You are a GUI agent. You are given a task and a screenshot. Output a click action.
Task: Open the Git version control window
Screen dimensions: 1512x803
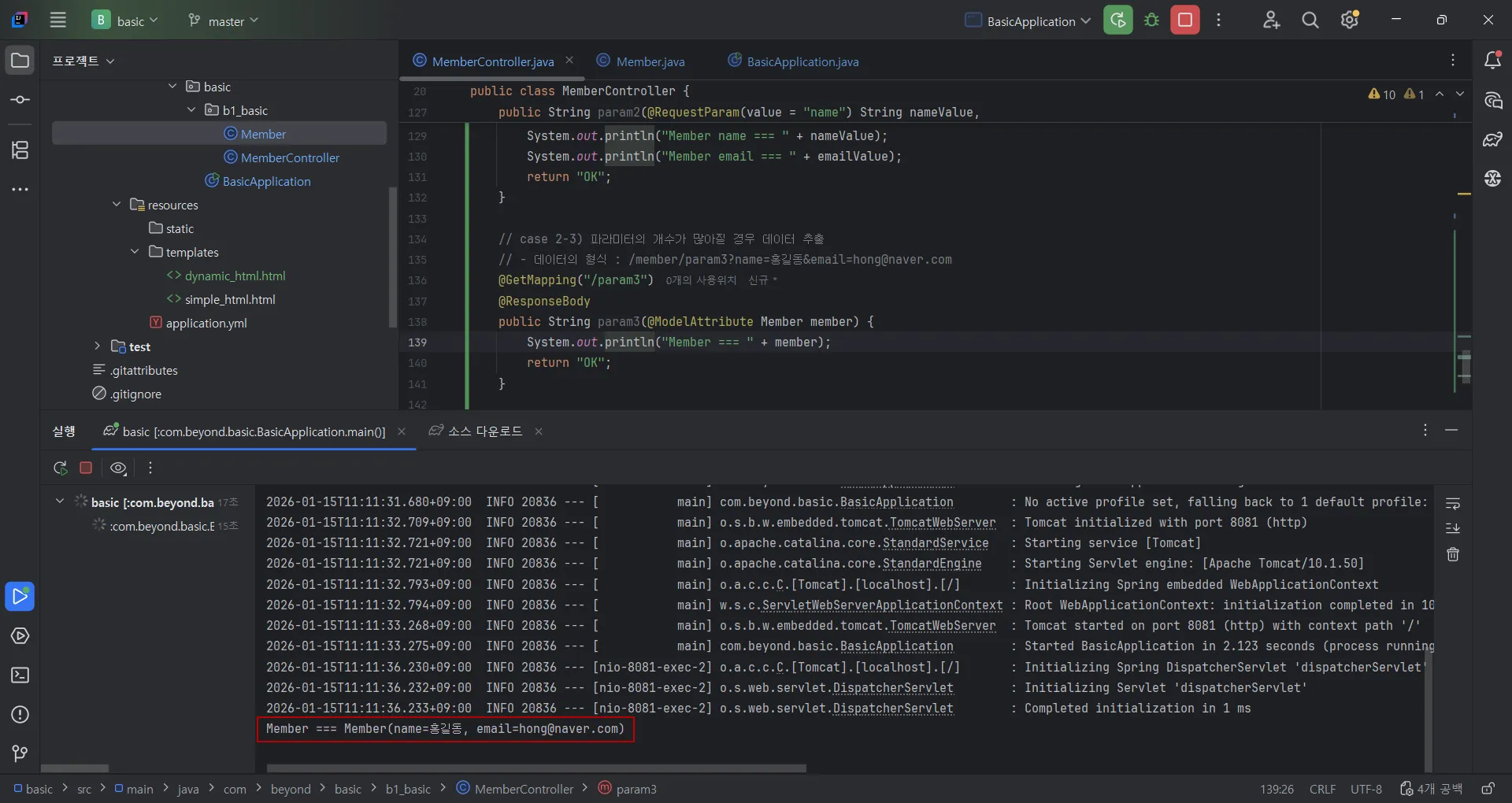pyautogui.click(x=20, y=753)
